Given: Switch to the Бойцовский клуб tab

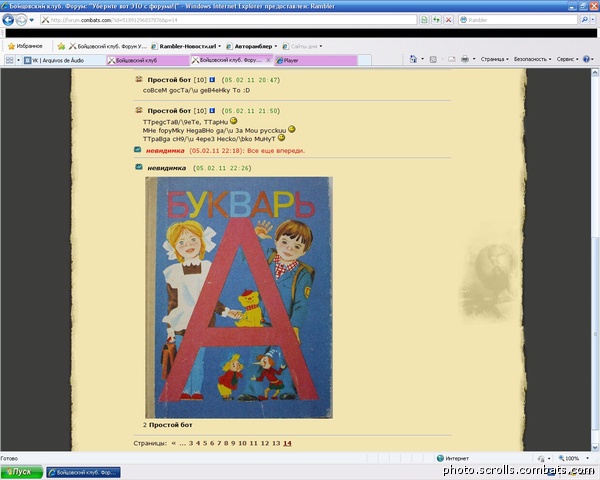Looking at the screenshot, I should [x=148, y=60].
